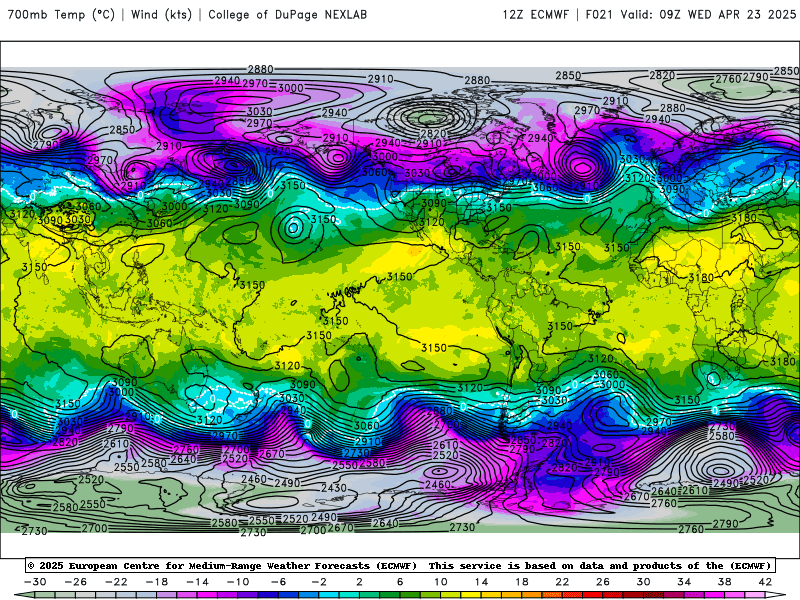This screenshot has width=800, height=600.
Task: Select the −18 color scale label
Action: coord(157,582)
